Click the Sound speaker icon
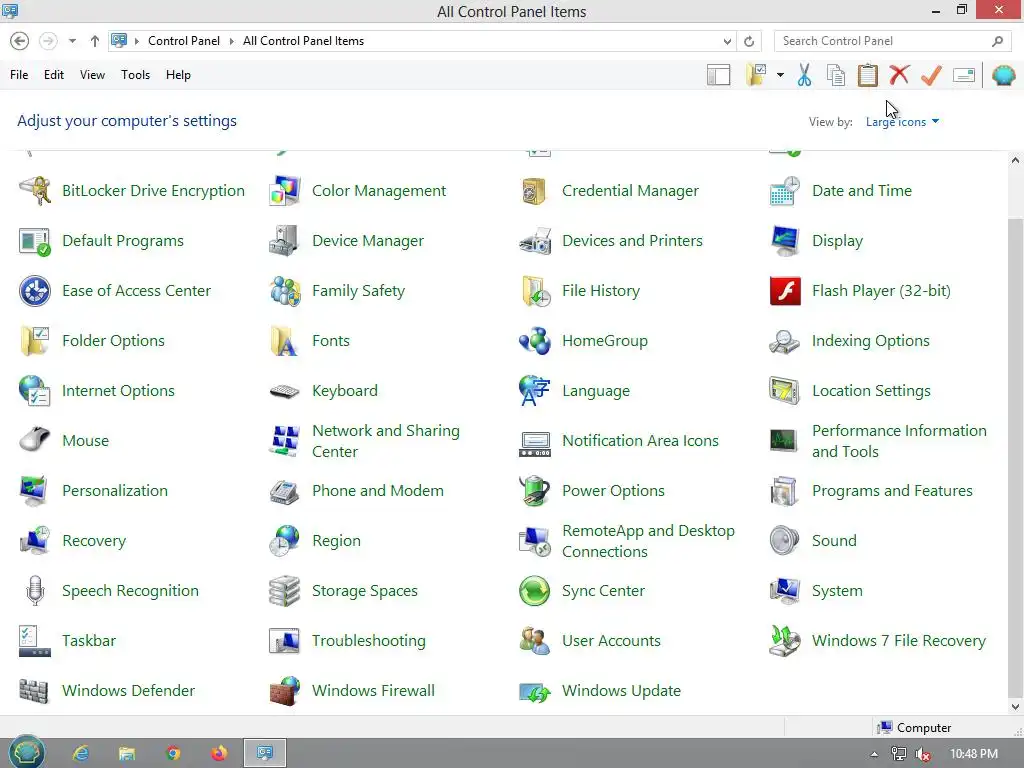 (784, 541)
